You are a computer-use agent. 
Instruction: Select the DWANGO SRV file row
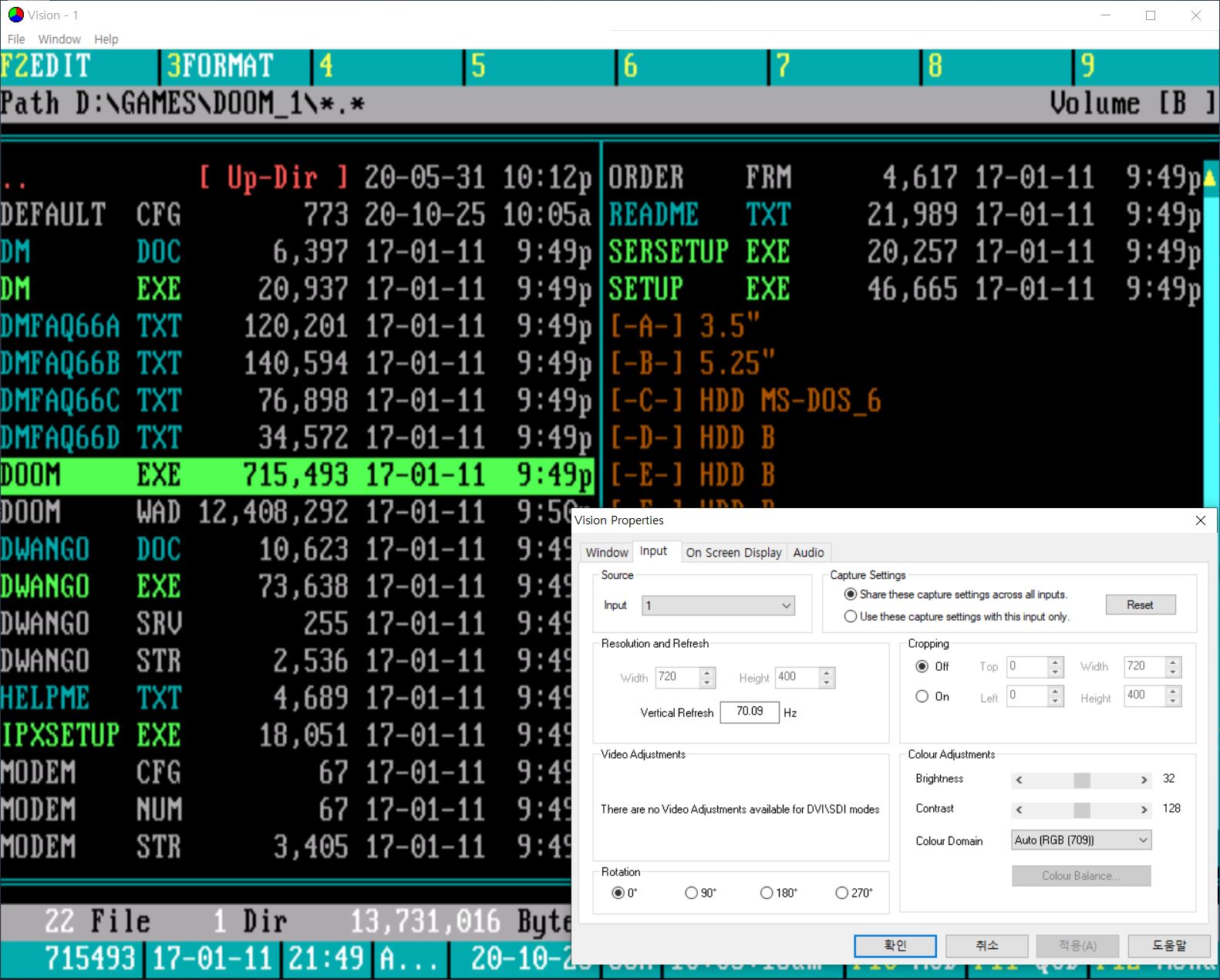coord(287,625)
